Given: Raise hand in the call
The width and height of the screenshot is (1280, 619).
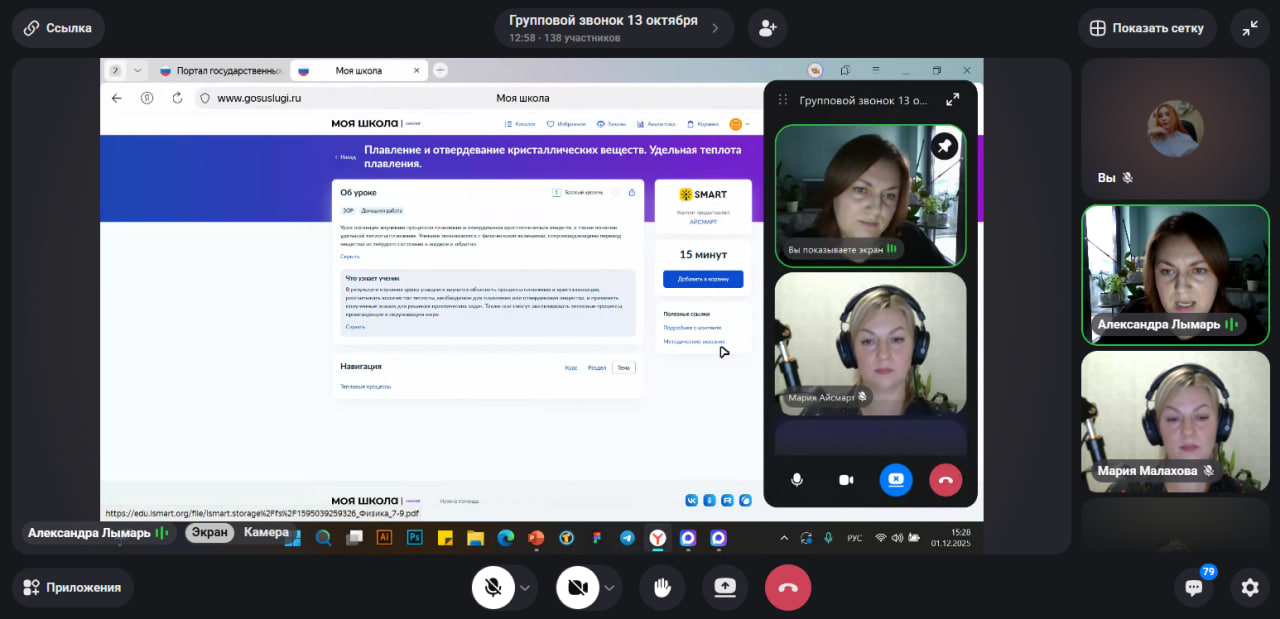Looking at the screenshot, I should 662,587.
